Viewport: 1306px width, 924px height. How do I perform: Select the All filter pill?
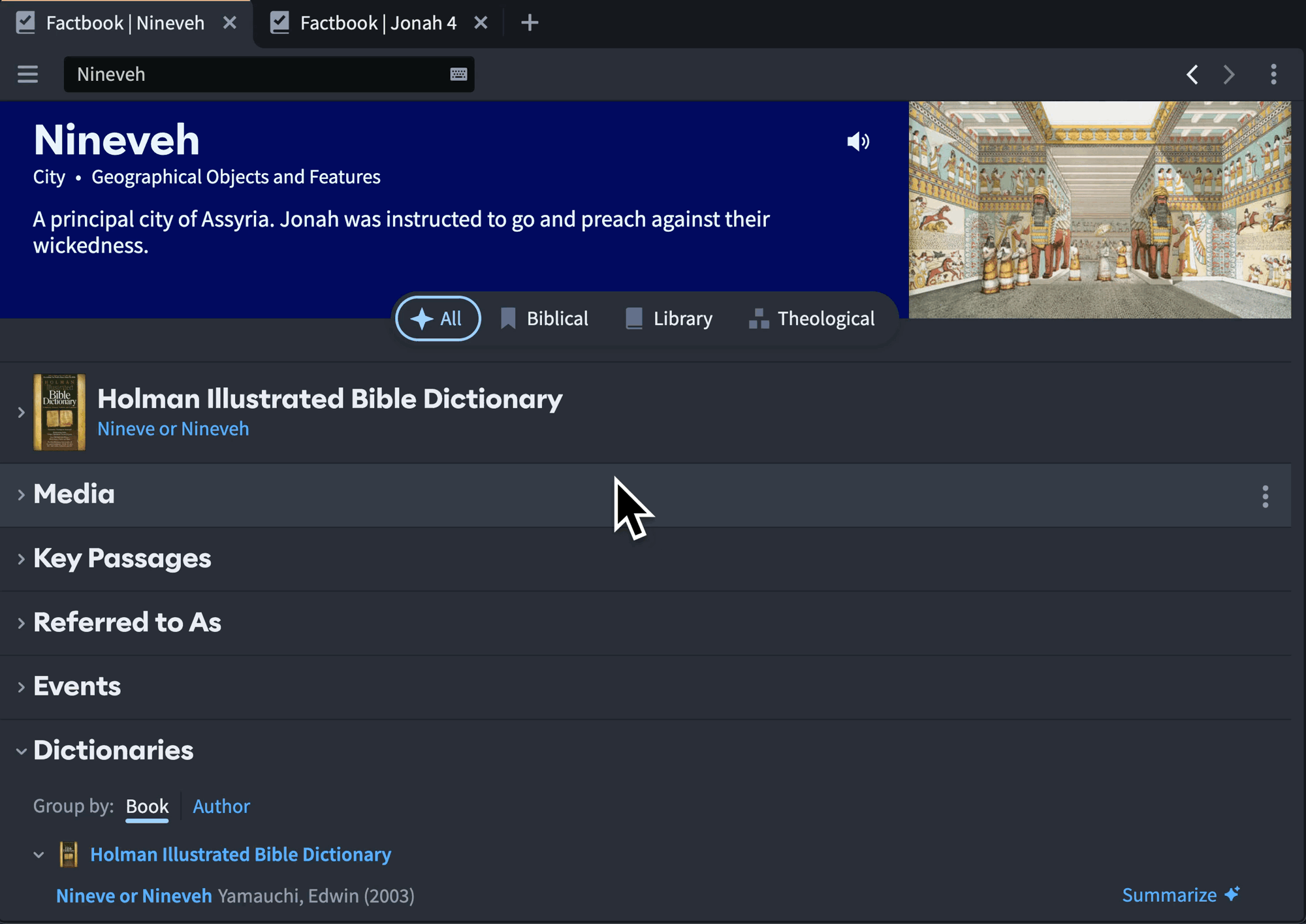tap(438, 319)
